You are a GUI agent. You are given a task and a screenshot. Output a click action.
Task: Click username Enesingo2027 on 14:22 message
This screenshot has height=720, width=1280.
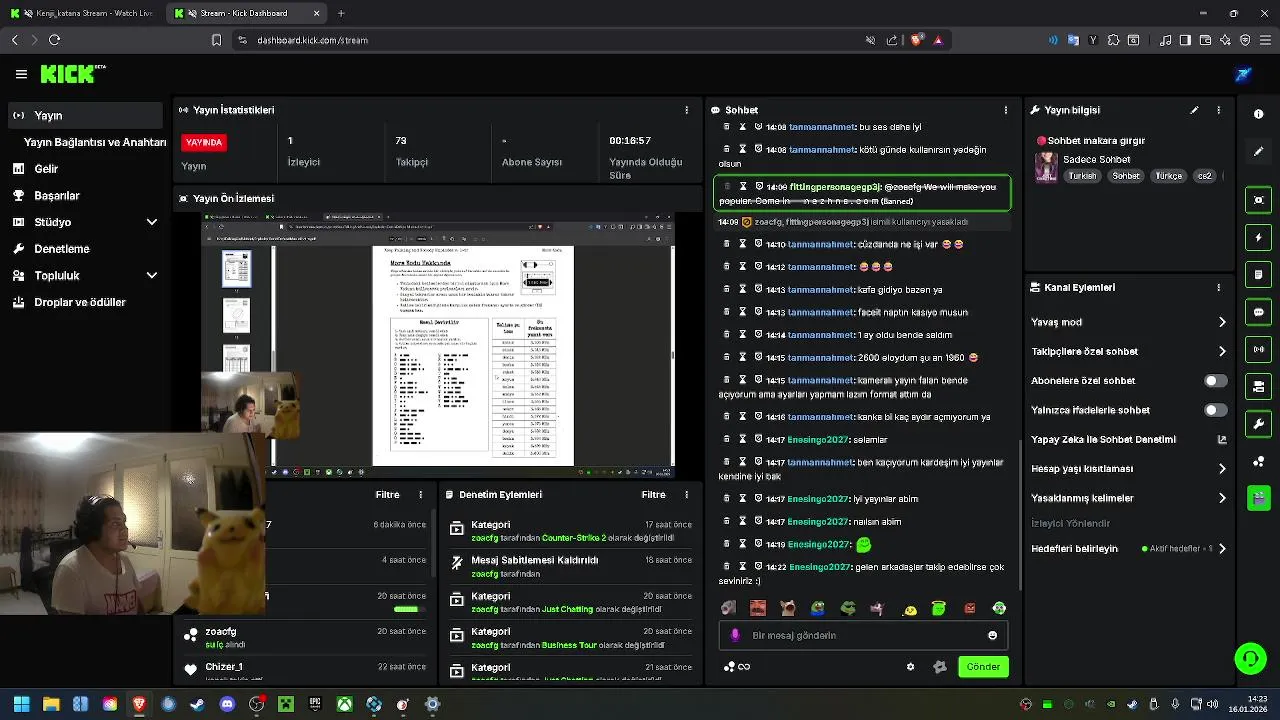click(x=819, y=567)
